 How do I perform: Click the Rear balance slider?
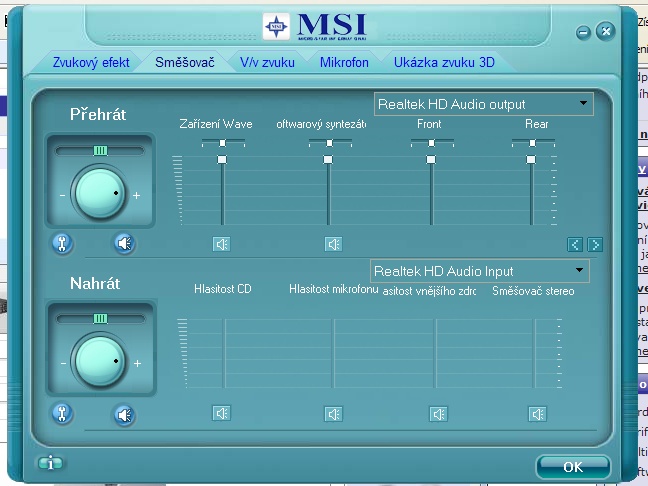click(x=533, y=143)
